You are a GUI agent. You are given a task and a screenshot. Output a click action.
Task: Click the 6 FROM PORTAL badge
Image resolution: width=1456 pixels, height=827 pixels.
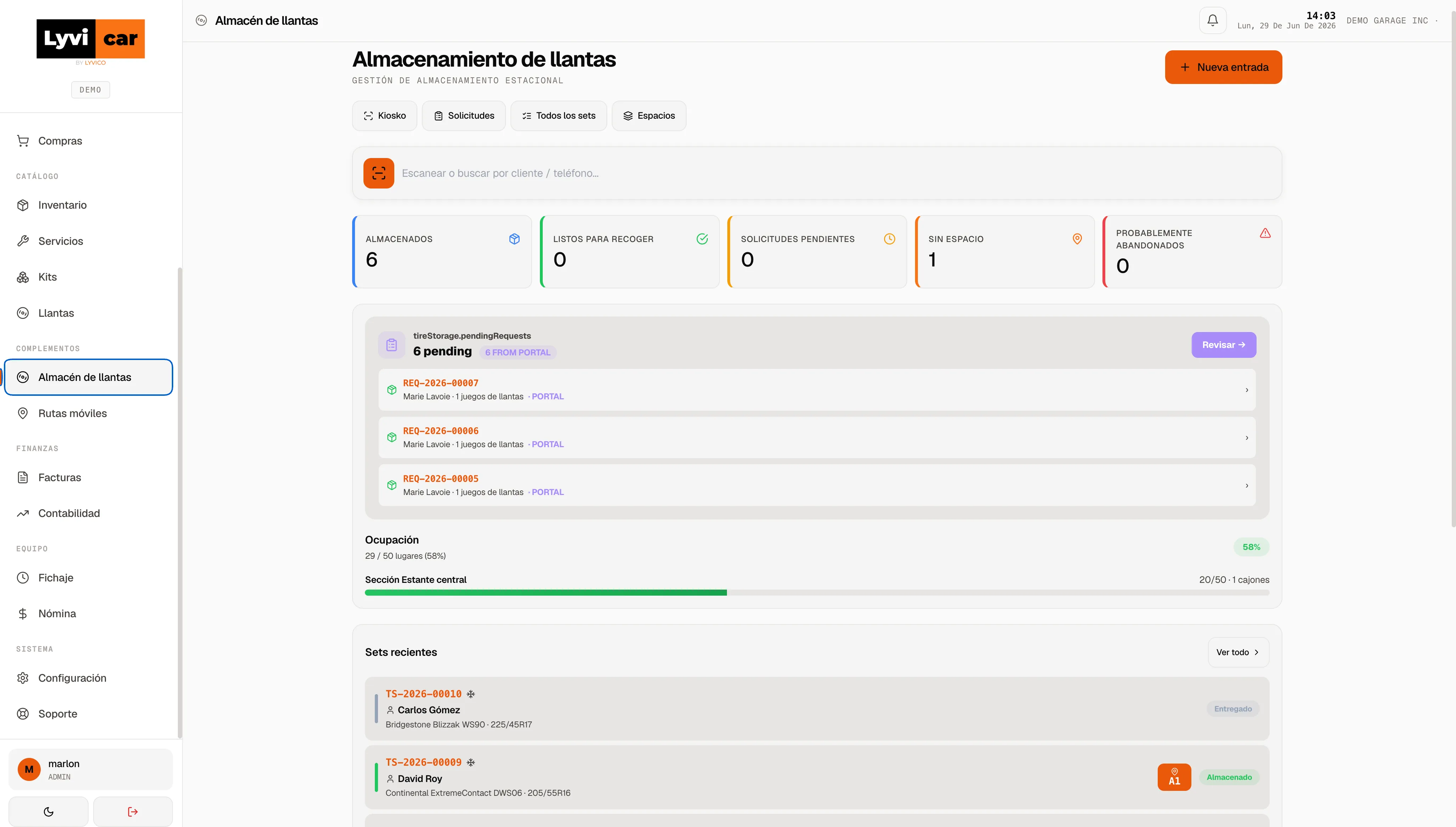pyautogui.click(x=518, y=352)
